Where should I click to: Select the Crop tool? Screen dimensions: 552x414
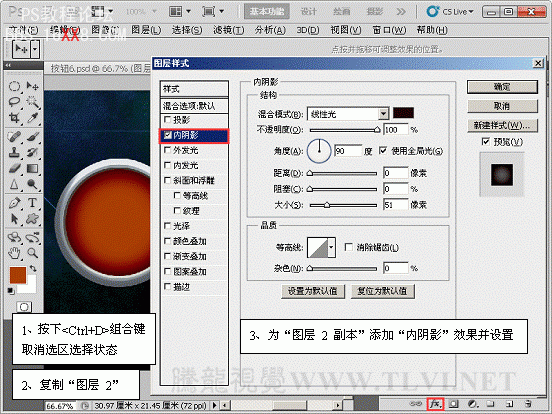point(14,118)
